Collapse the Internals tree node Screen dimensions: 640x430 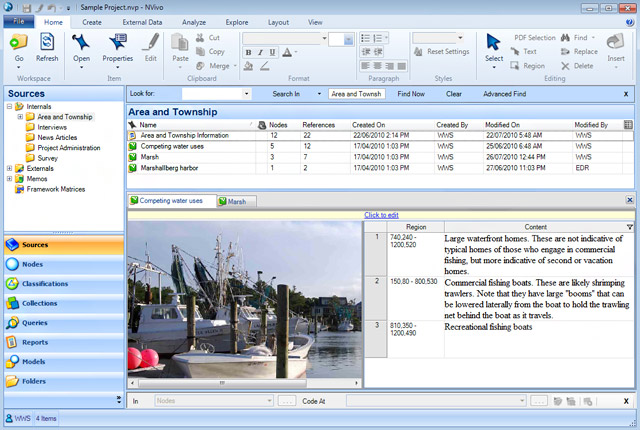[9, 106]
